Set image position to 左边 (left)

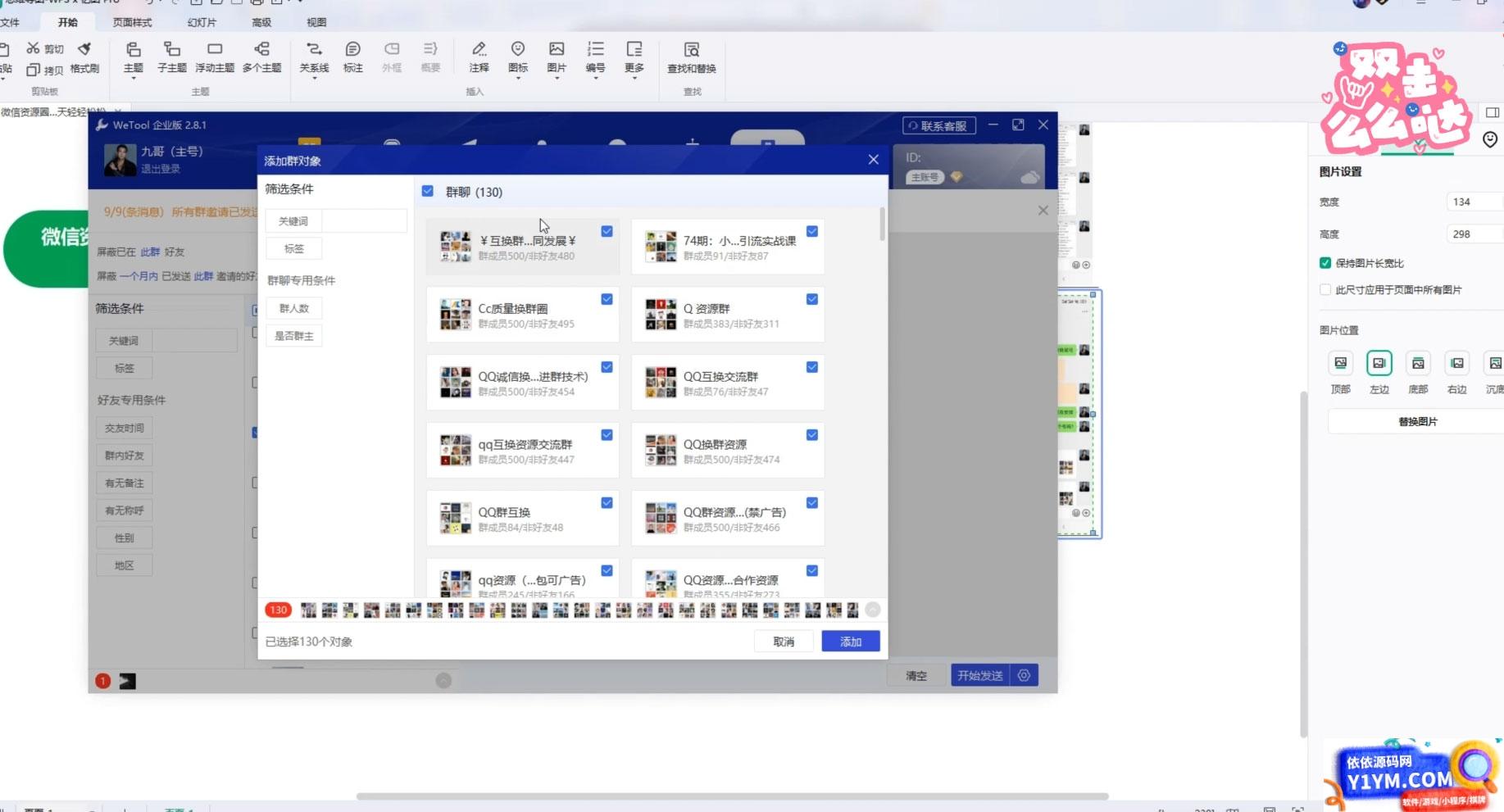1379,363
